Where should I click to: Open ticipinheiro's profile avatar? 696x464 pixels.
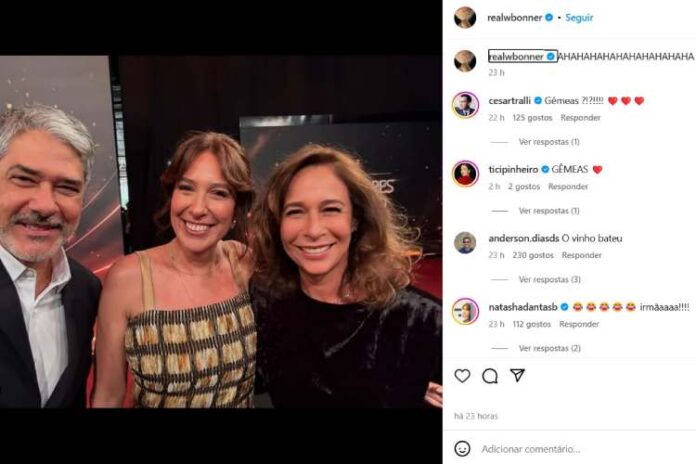tap(465, 173)
